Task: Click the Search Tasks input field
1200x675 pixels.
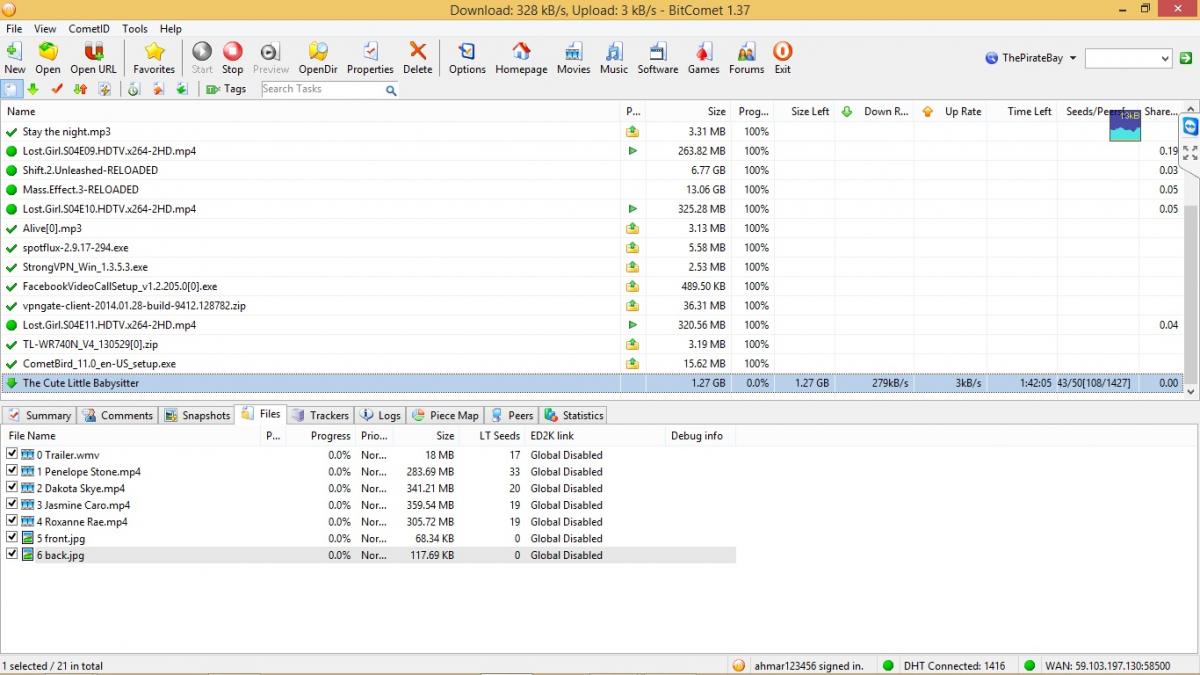Action: [x=322, y=89]
